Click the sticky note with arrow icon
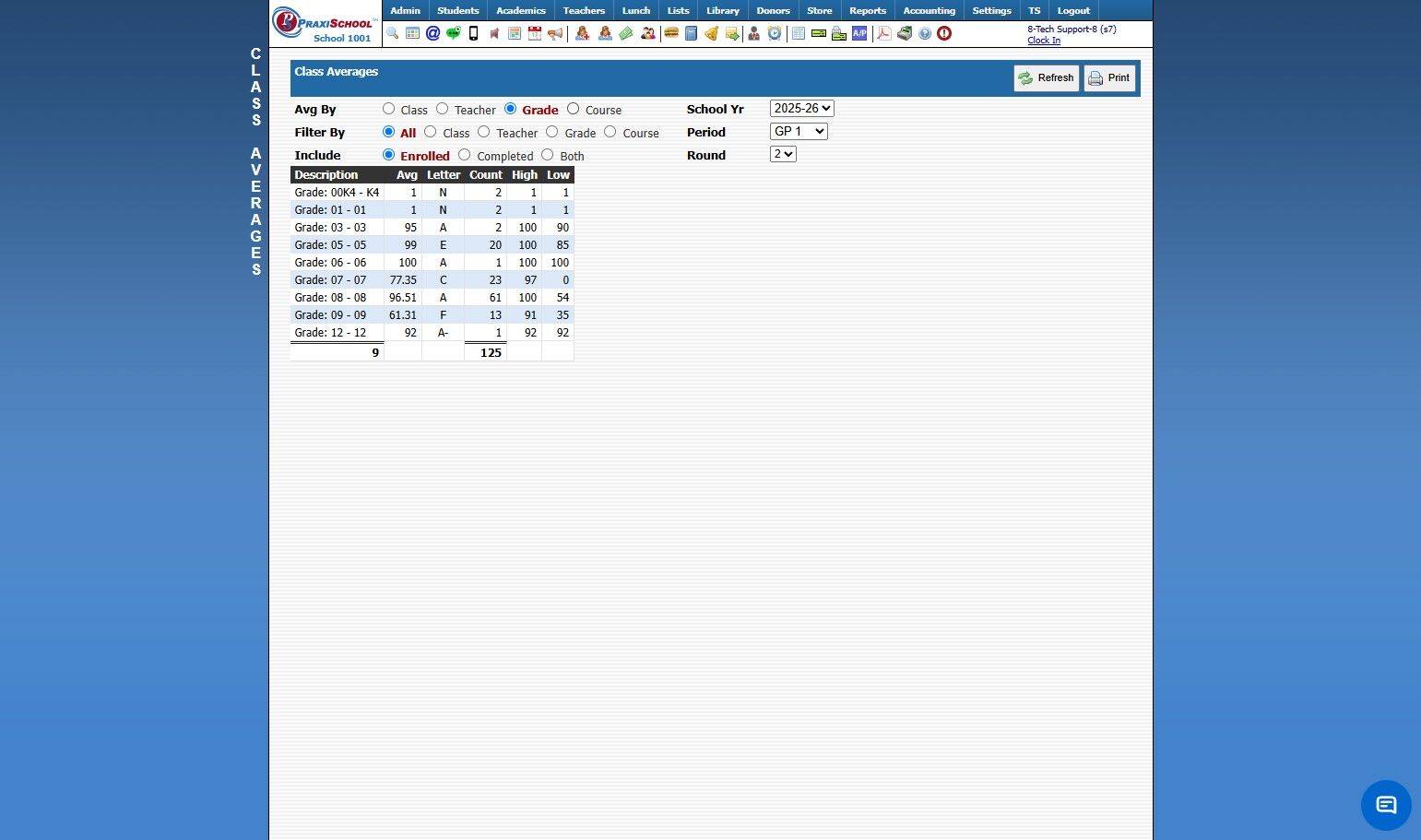 [x=732, y=33]
